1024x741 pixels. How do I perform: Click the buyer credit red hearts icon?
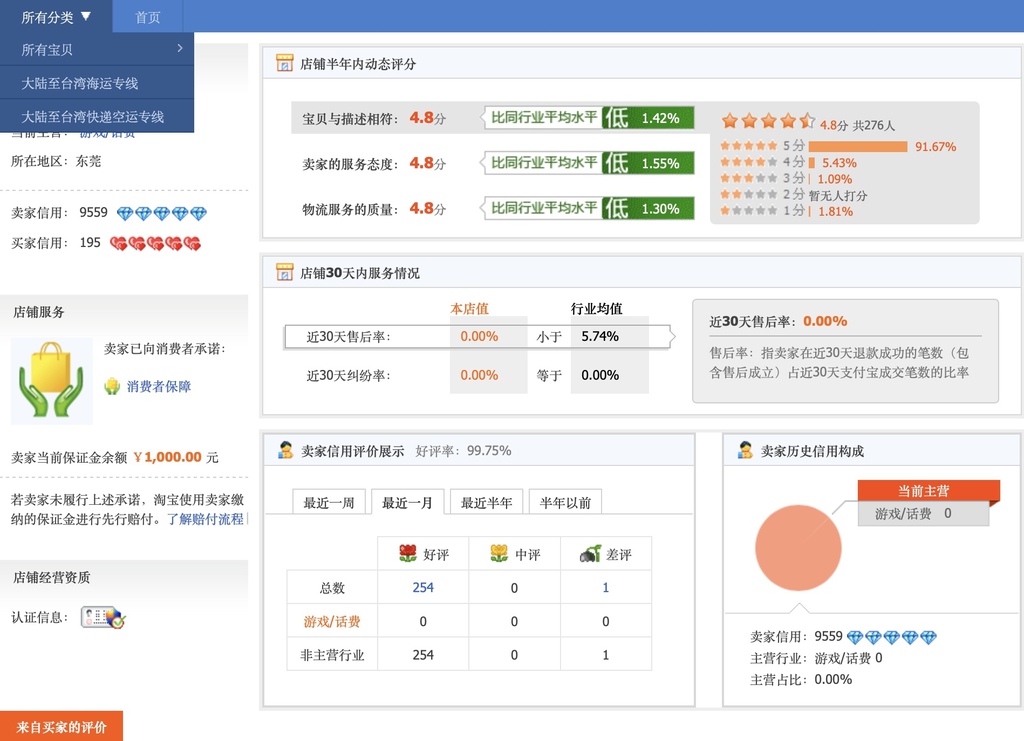click(155, 243)
